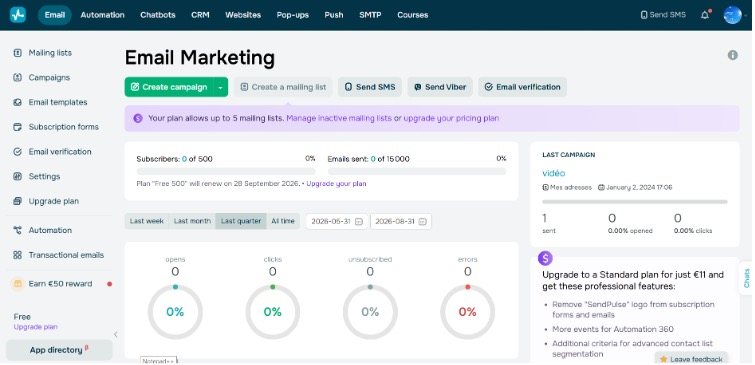Viewport: 755px width, 365px height.
Task: Click Create a mailing list button
Action: 283,87
